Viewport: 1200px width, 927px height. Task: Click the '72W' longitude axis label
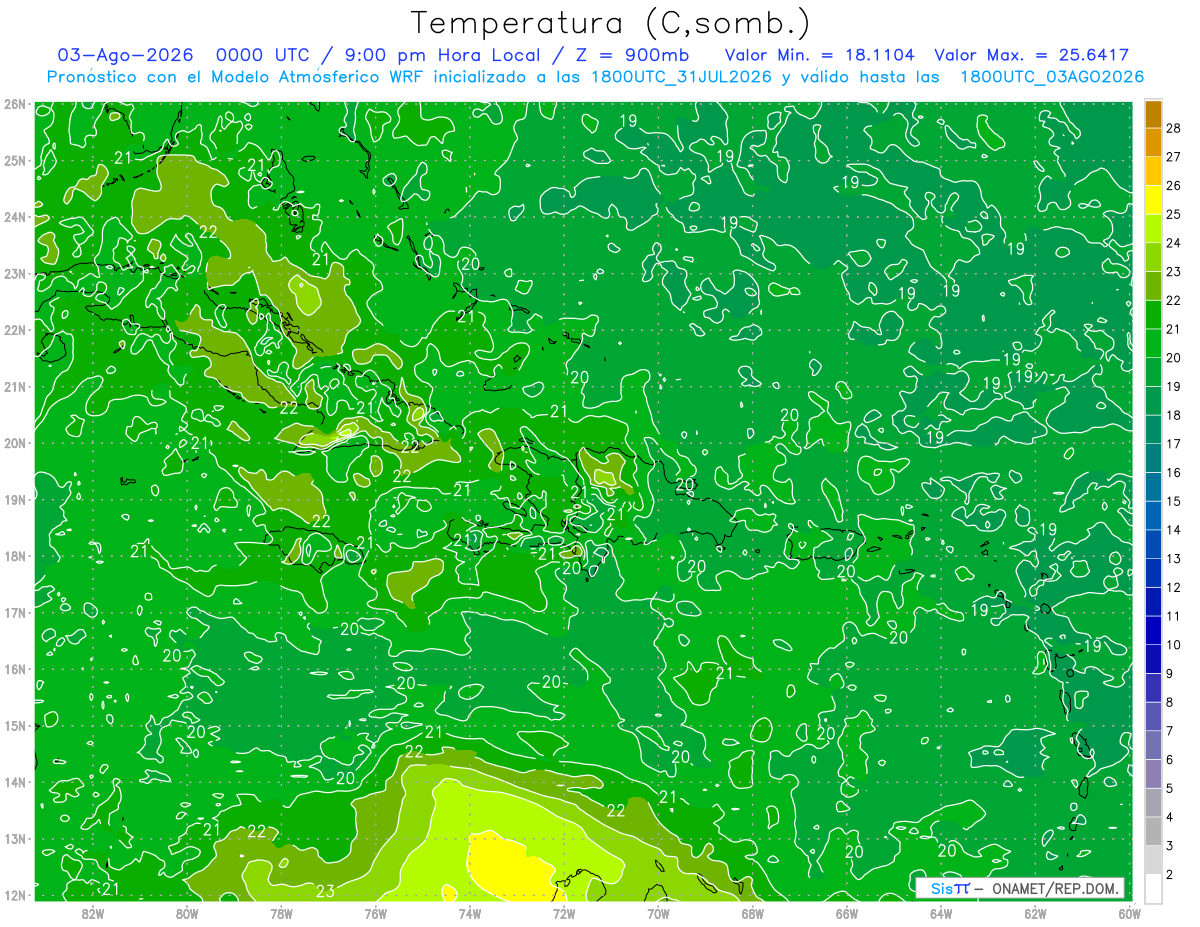click(563, 913)
